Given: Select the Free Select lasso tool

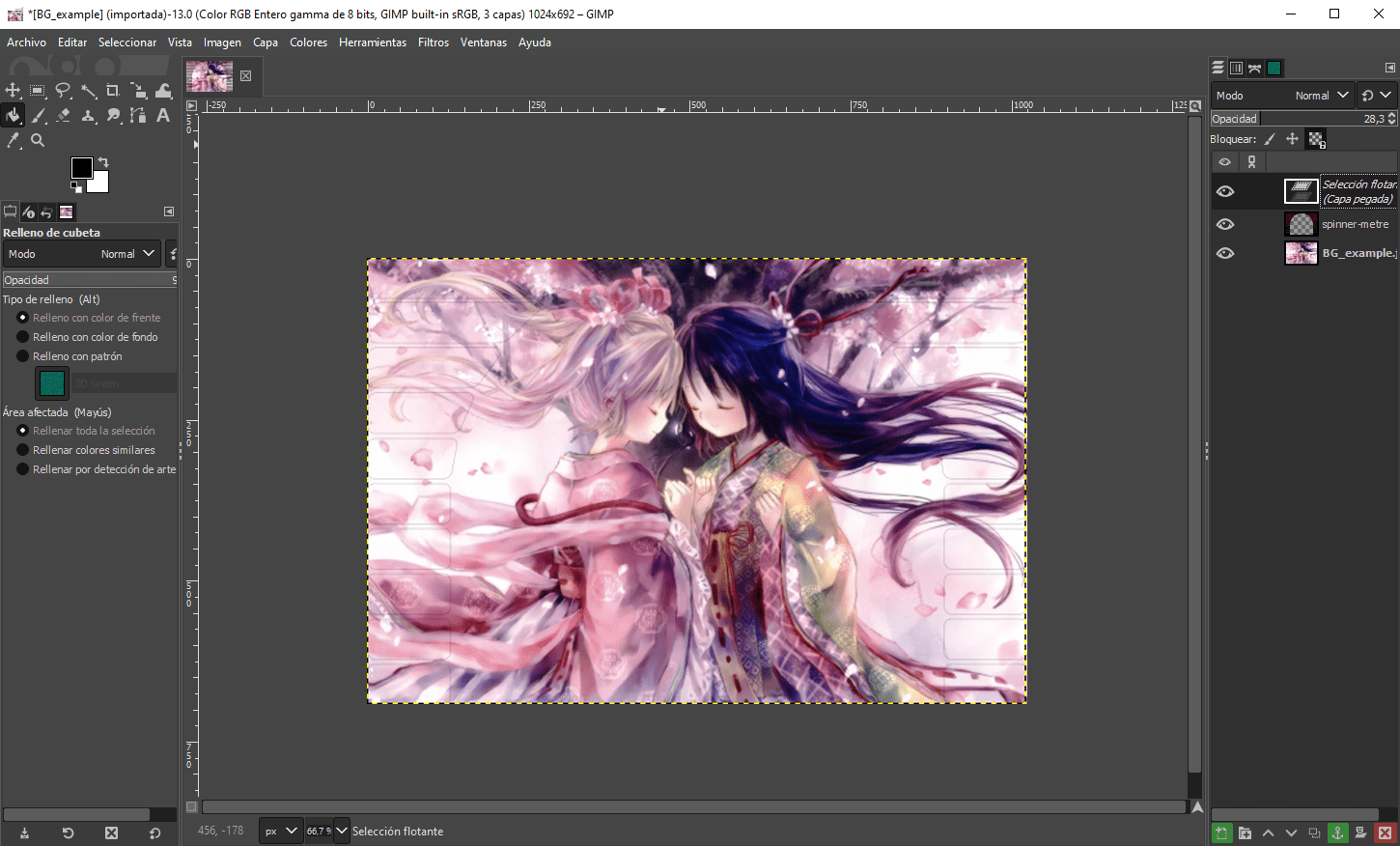Looking at the screenshot, I should pyautogui.click(x=63, y=91).
